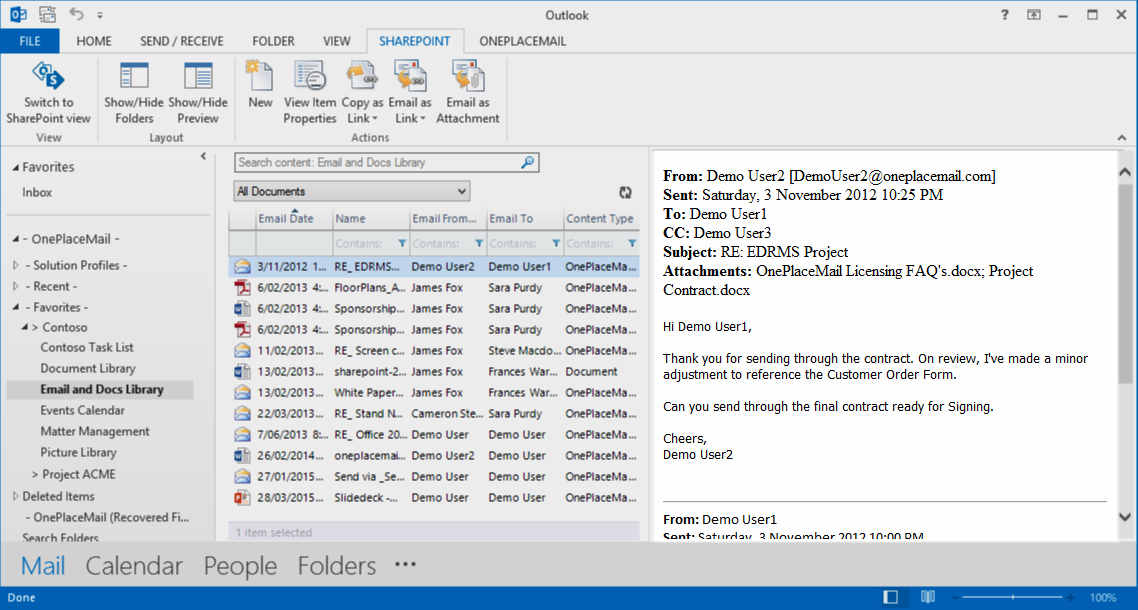Viewport: 1138px width, 610px height.
Task: Go to Calendar in the navigation bar
Action: click(134, 566)
